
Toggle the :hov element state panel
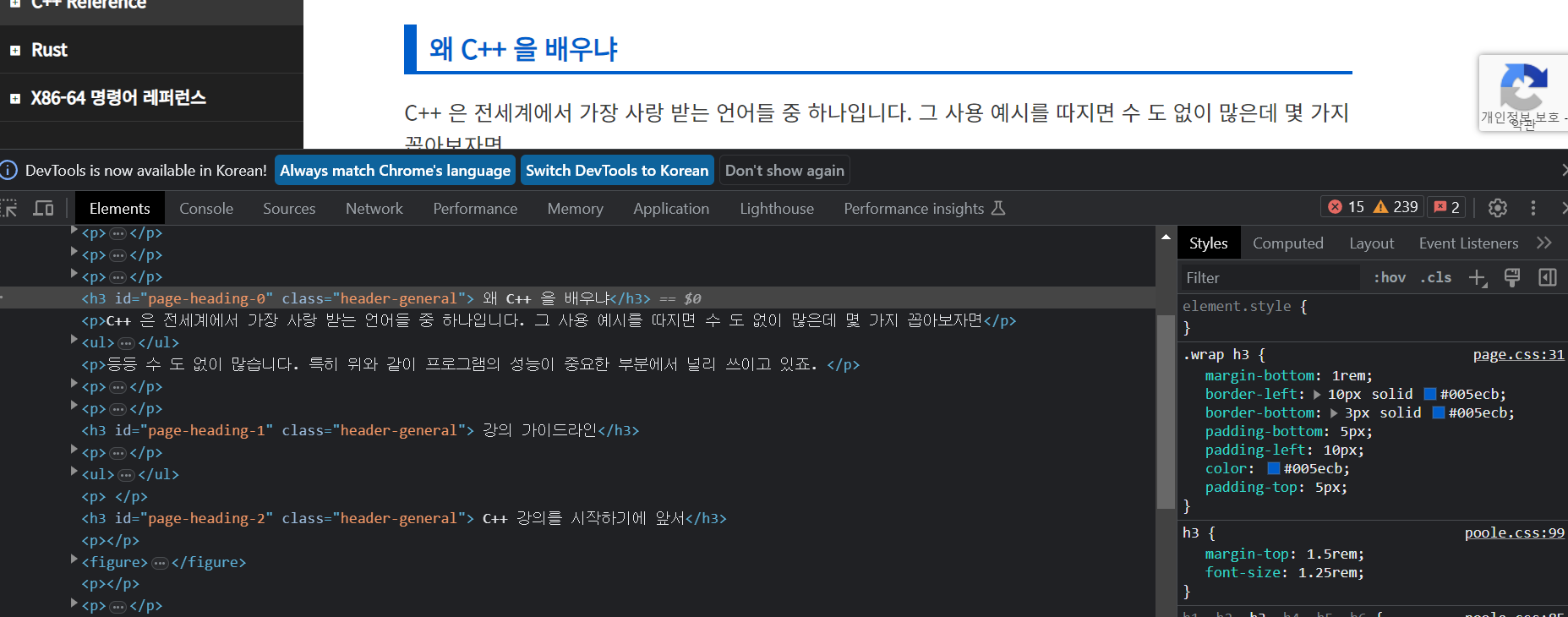[1389, 278]
